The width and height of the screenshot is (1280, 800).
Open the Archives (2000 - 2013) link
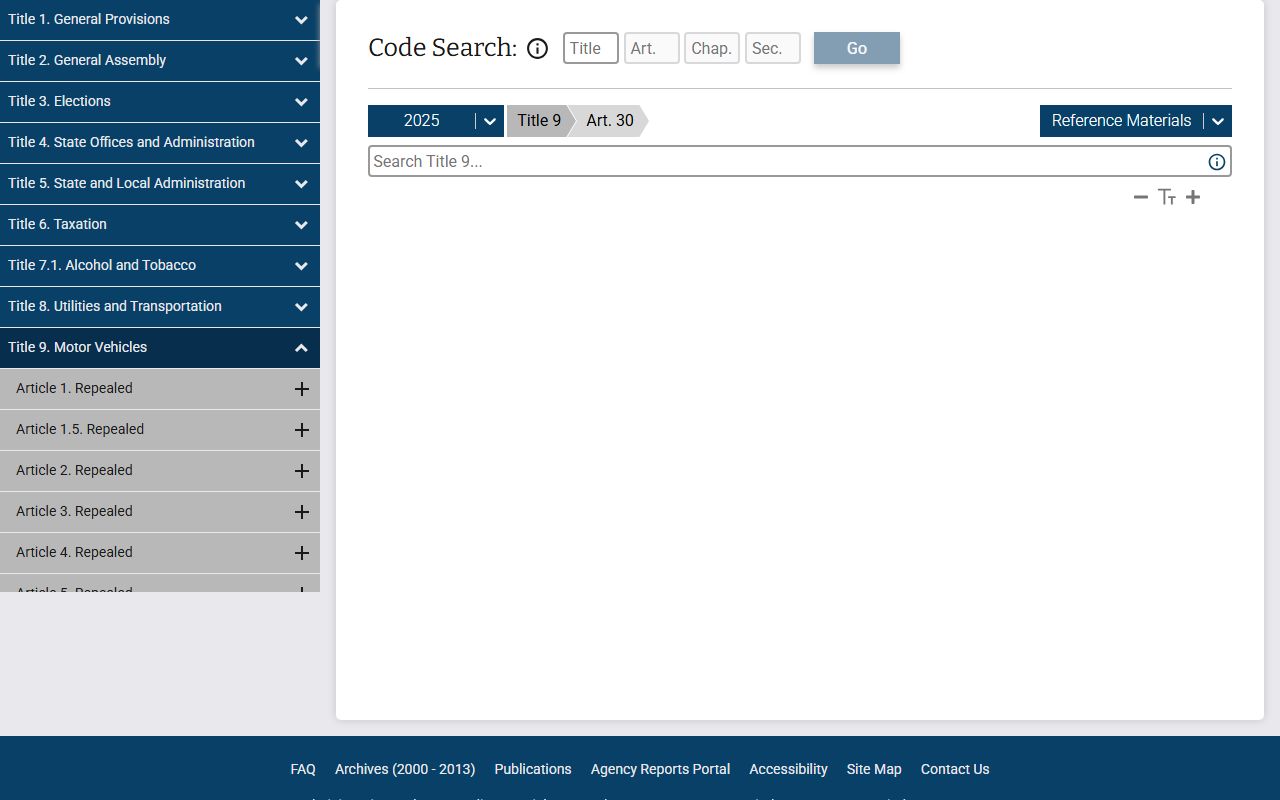pos(405,769)
